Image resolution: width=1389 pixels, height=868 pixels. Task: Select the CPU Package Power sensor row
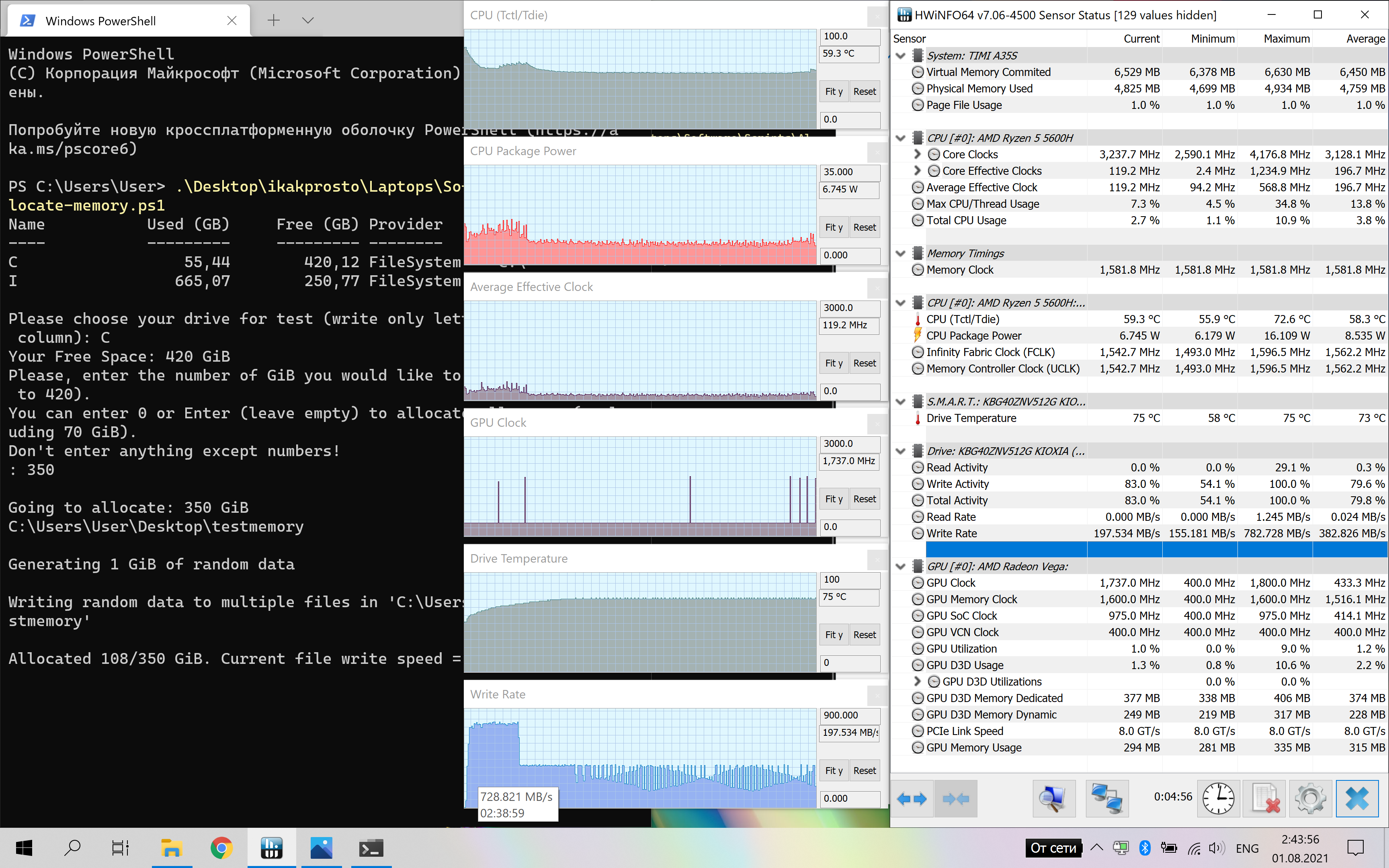point(1139,336)
